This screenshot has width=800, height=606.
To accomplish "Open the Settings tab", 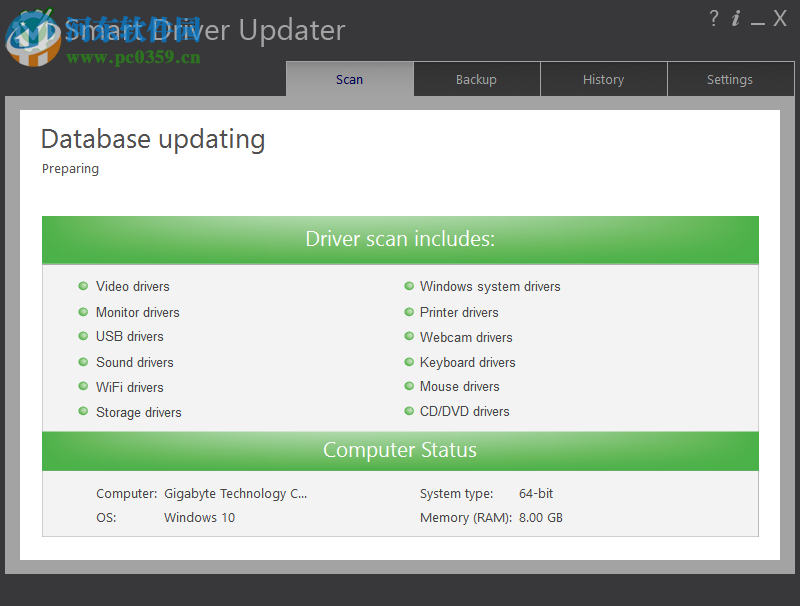I will pyautogui.click(x=729, y=79).
